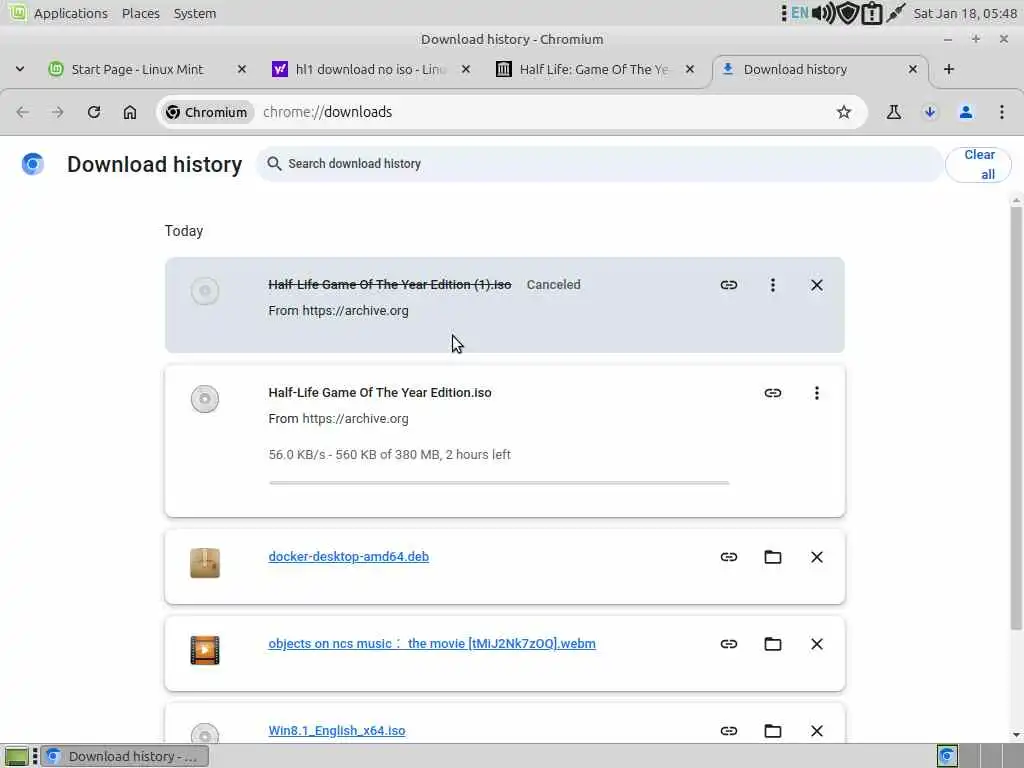This screenshot has height=768, width=1024.
Task: Show docker-desktop-amd64.deb in folder
Action: [773, 557]
